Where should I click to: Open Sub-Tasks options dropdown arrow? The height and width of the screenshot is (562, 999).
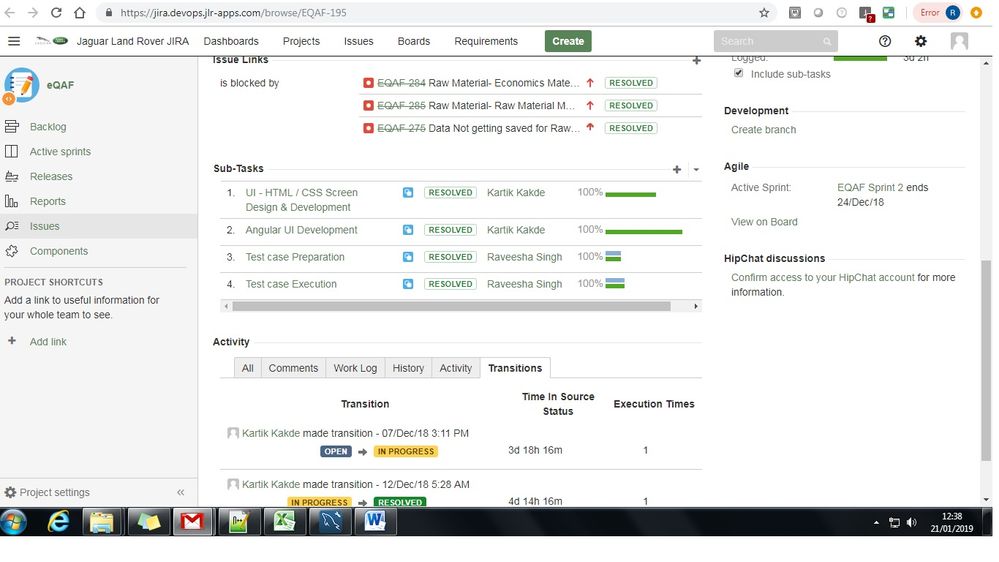(696, 169)
